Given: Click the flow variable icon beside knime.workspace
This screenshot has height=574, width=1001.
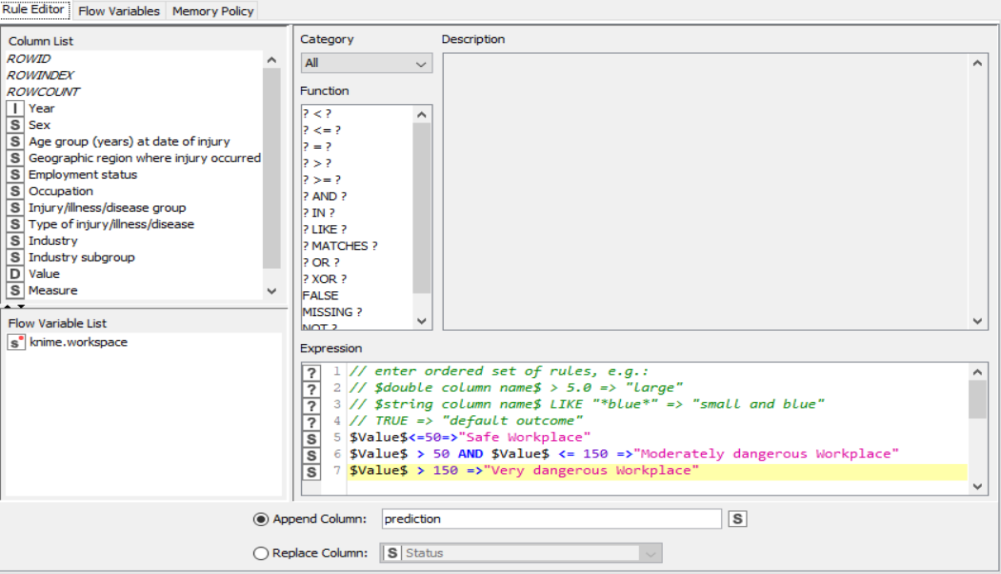Looking at the screenshot, I should [16, 342].
